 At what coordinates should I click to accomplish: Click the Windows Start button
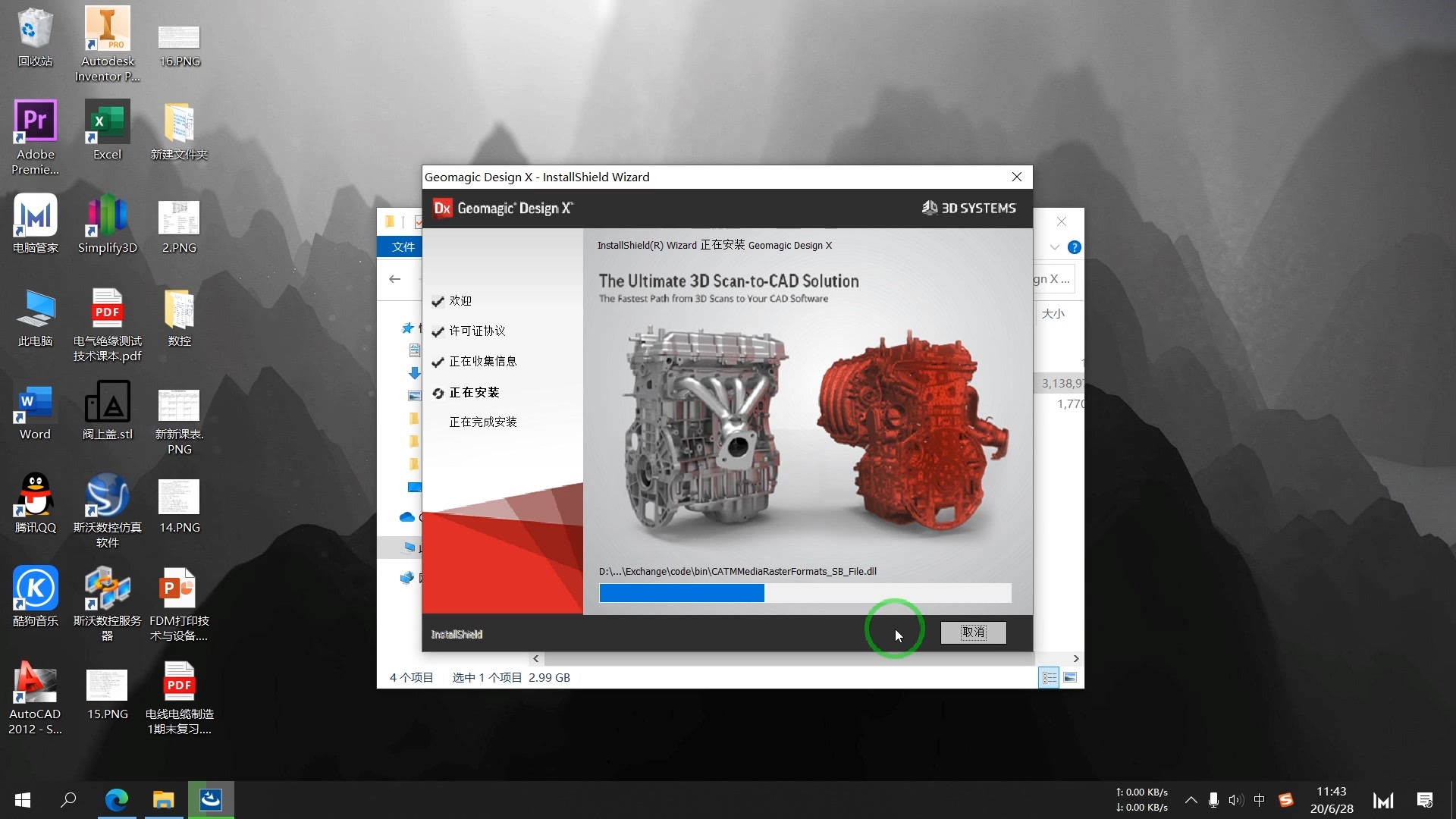(x=23, y=800)
